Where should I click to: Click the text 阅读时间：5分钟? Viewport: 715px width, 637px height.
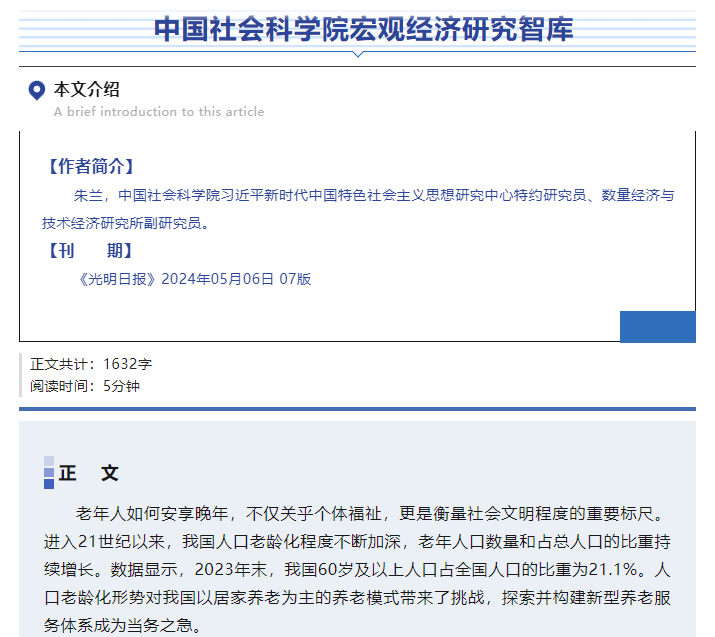tap(85, 386)
